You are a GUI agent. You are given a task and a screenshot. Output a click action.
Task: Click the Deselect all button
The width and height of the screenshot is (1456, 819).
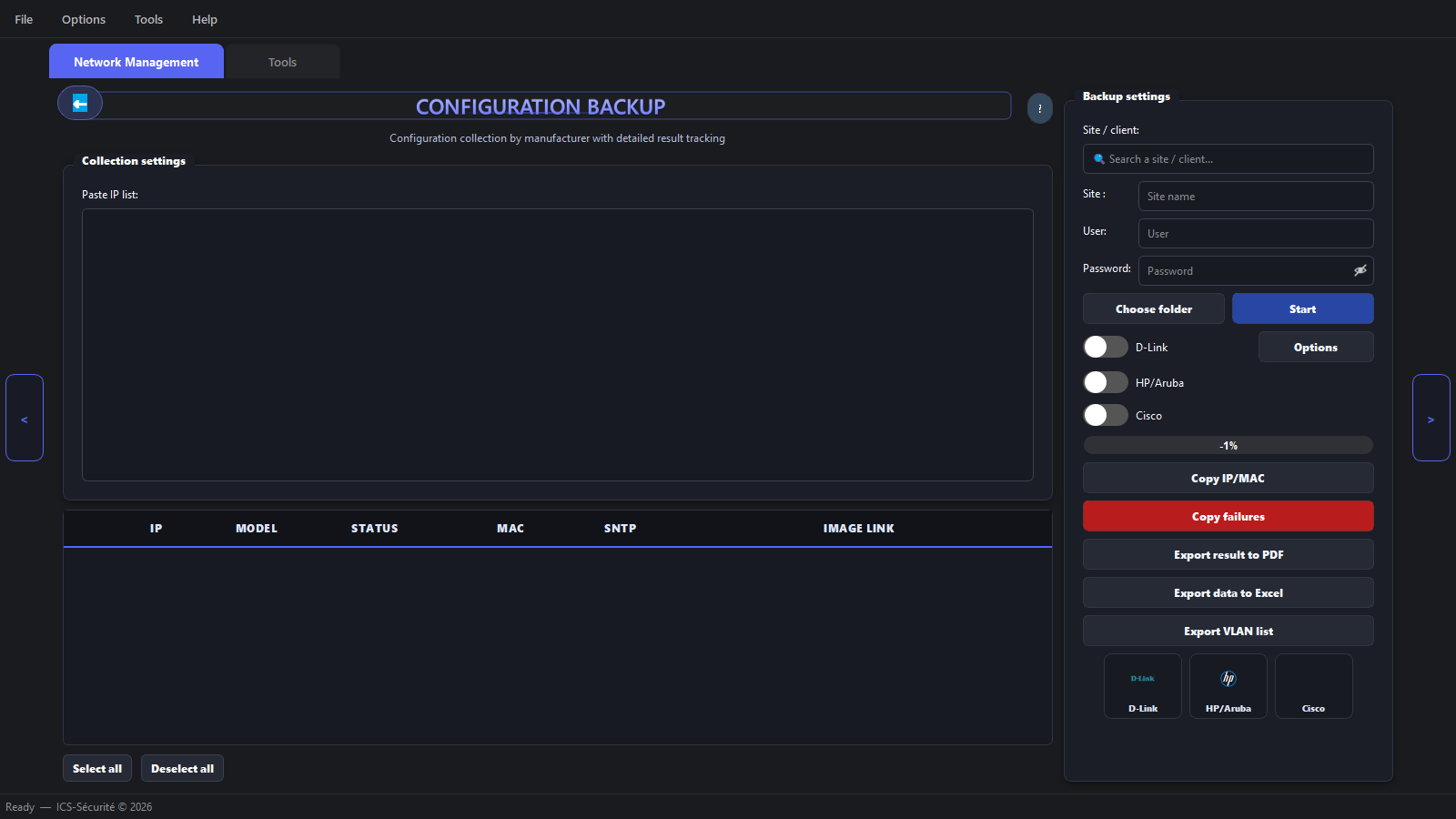(x=182, y=768)
